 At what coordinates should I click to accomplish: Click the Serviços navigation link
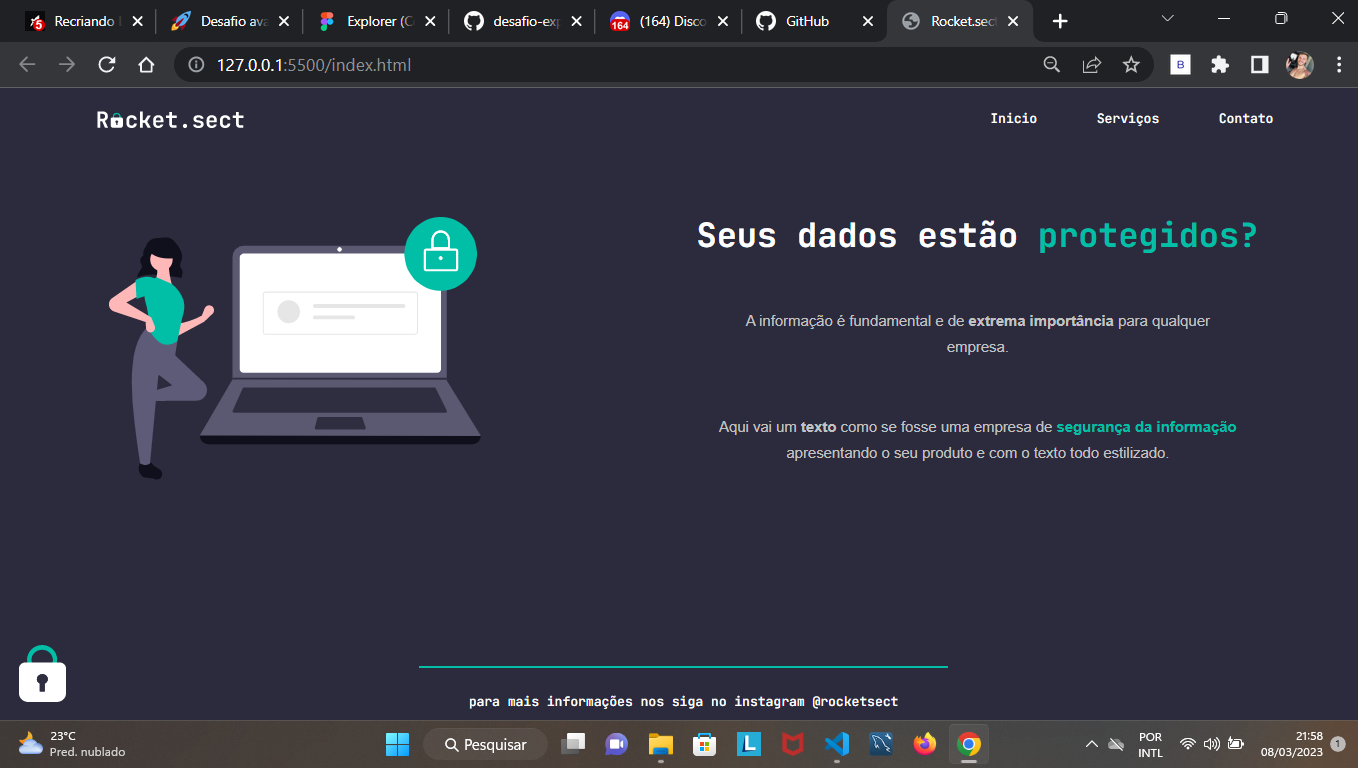[x=1128, y=118]
